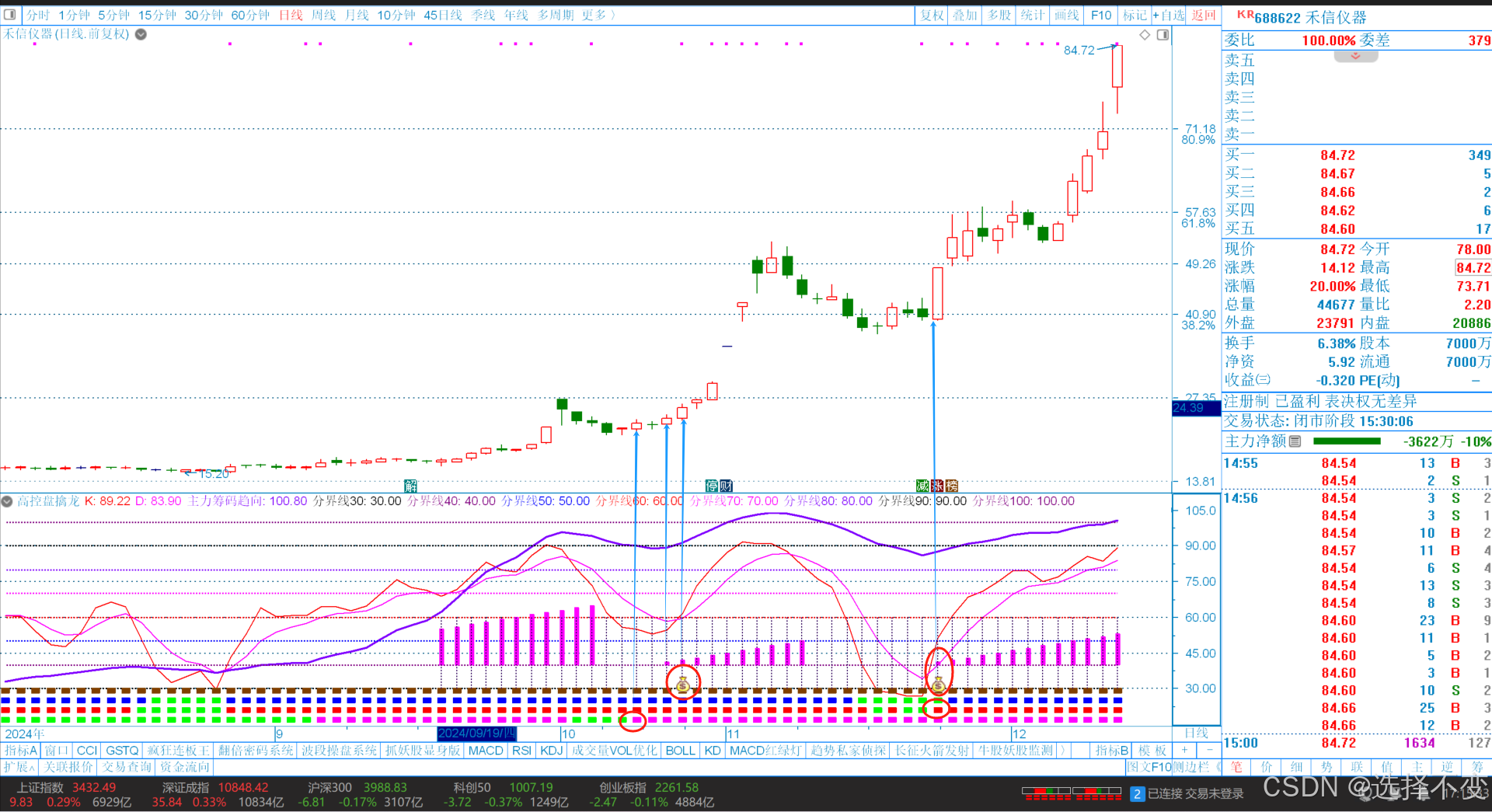This screenshot has height=812, width=1492.
Task: Toggle the left panel layout icon
Action: tap(10, 15)
